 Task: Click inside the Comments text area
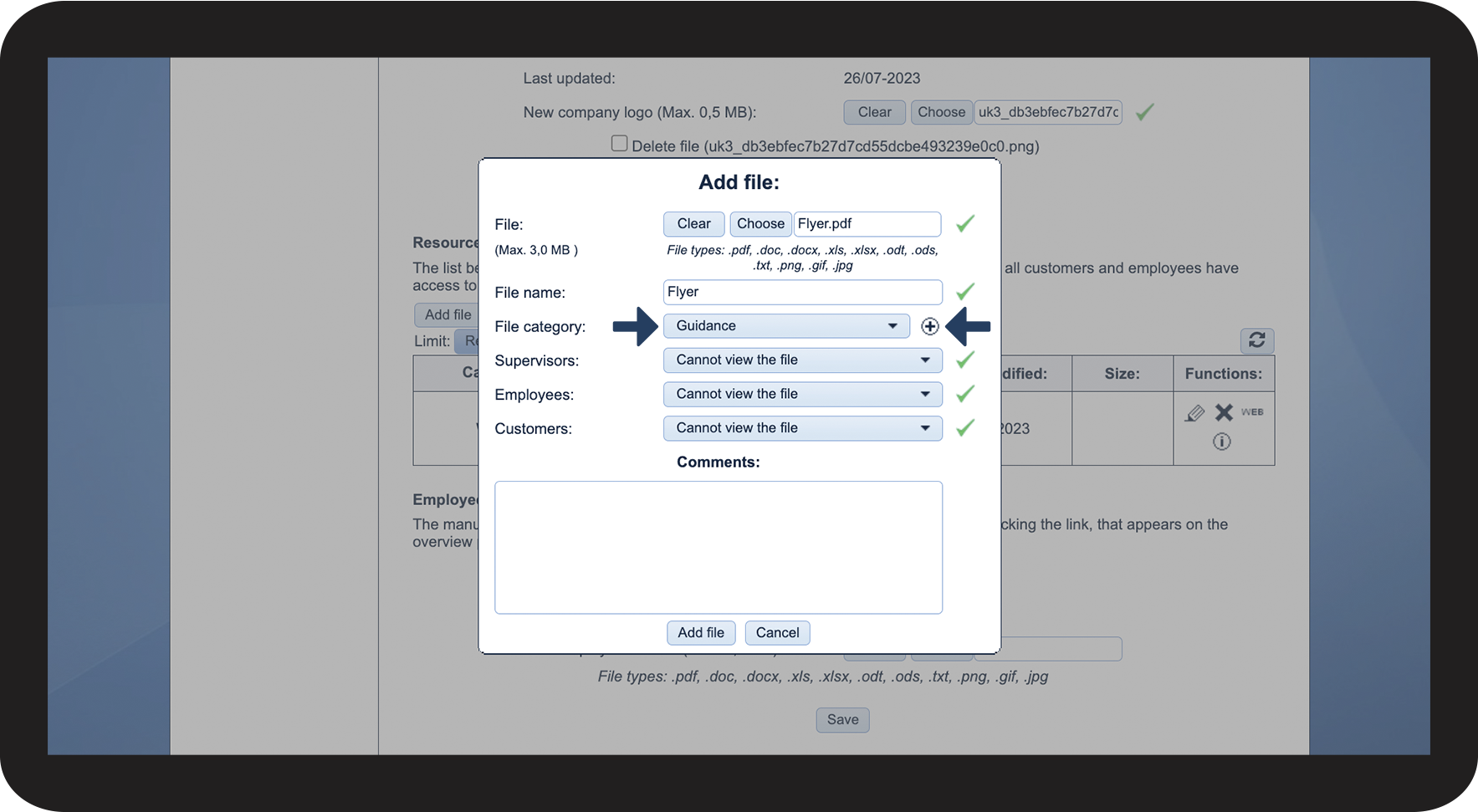pos(718,547)
